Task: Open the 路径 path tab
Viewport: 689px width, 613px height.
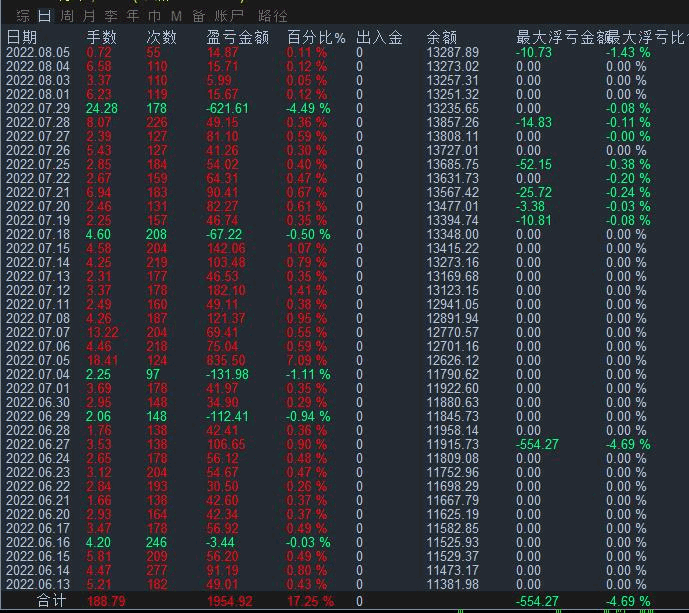Action: (x=272, y=16)
